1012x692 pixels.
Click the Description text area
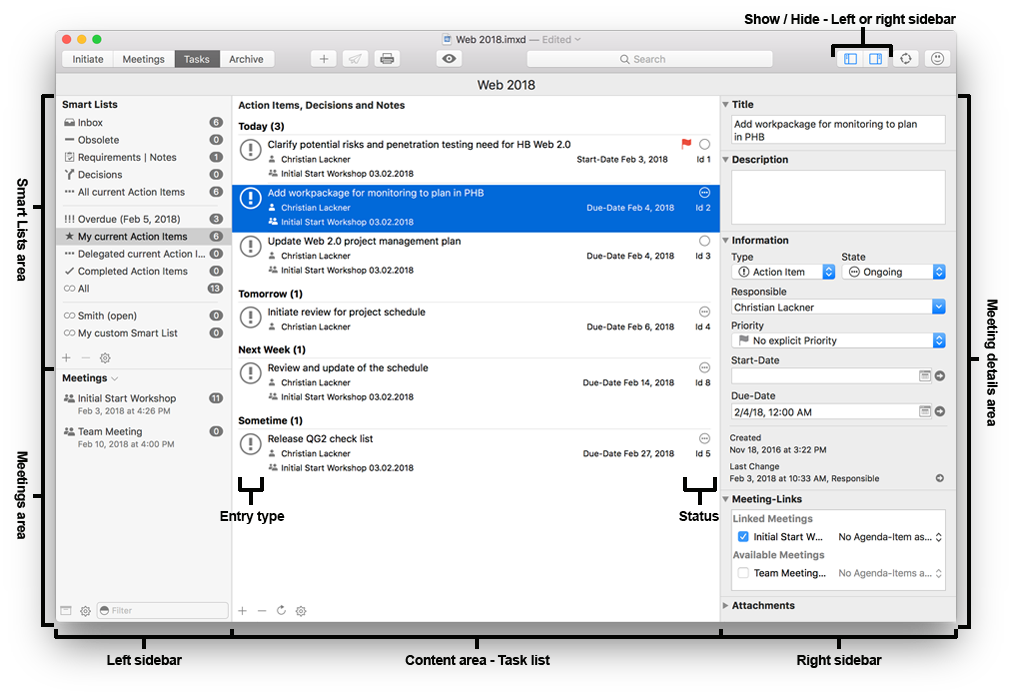click(838, 198)
